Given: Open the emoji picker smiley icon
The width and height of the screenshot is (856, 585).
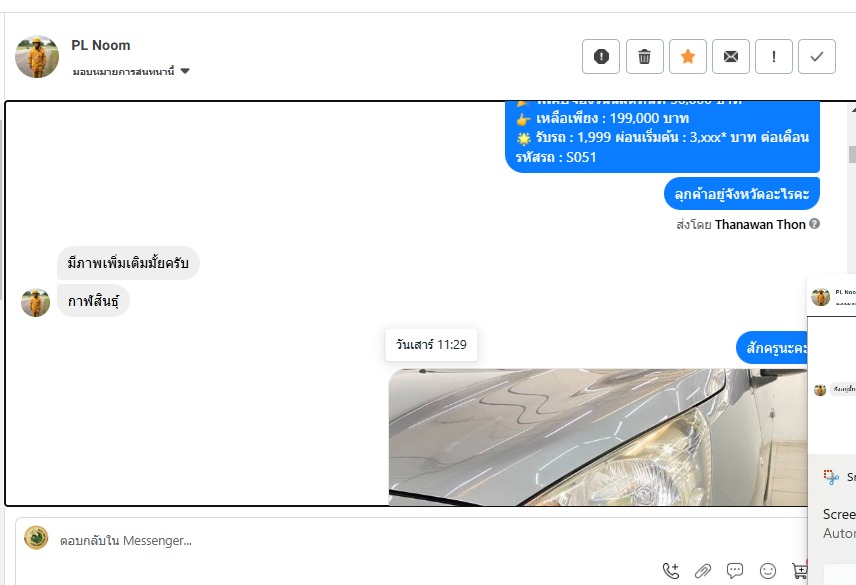Looking at the screenshot, I should click(768, 571).
